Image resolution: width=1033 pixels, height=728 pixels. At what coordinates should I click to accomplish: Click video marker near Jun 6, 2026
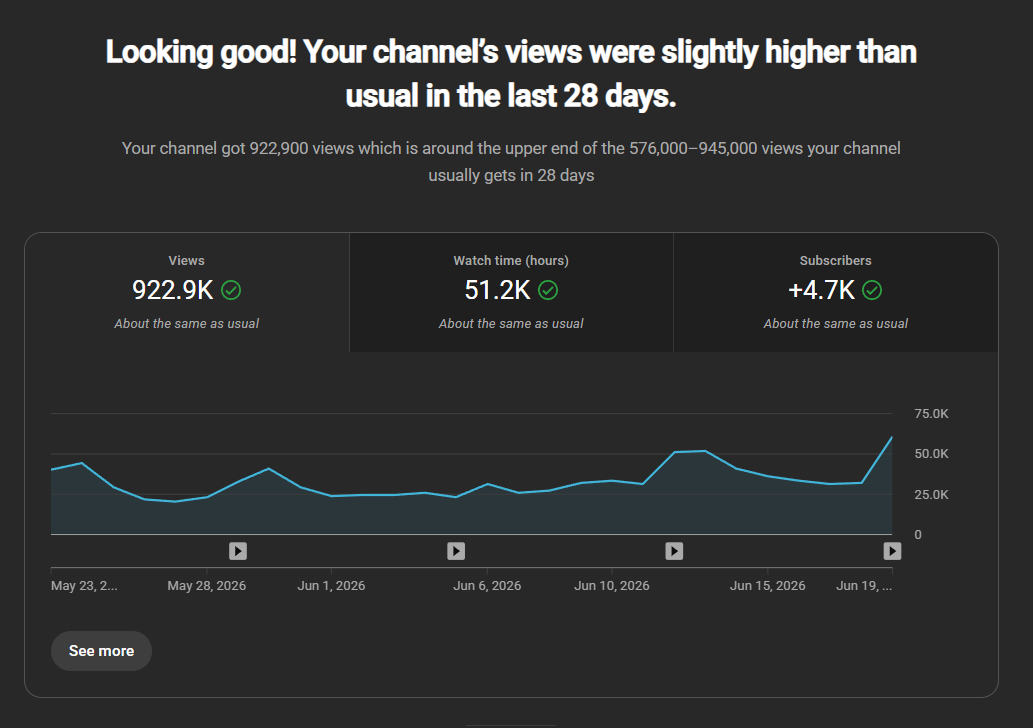456,551
